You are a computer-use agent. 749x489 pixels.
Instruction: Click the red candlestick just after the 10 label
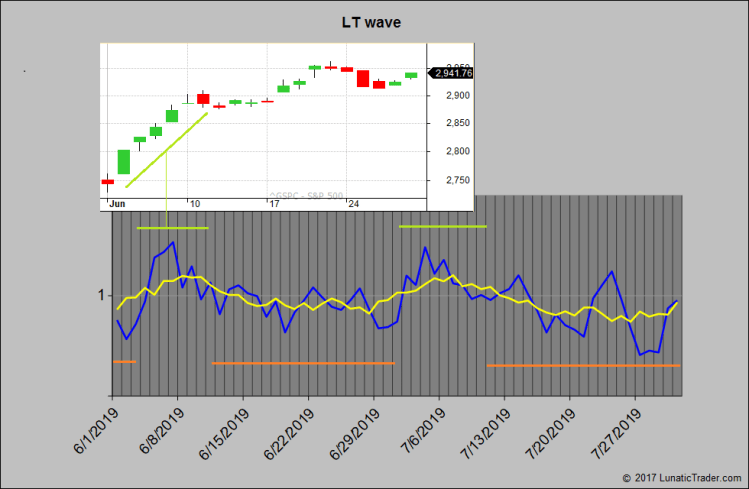click(x=203, y=98)
